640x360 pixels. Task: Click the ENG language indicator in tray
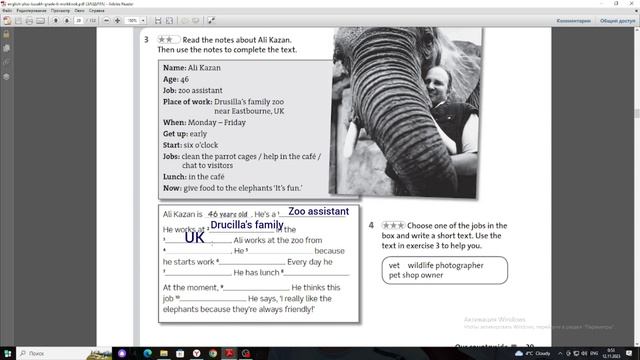click(x=594, y=353)
